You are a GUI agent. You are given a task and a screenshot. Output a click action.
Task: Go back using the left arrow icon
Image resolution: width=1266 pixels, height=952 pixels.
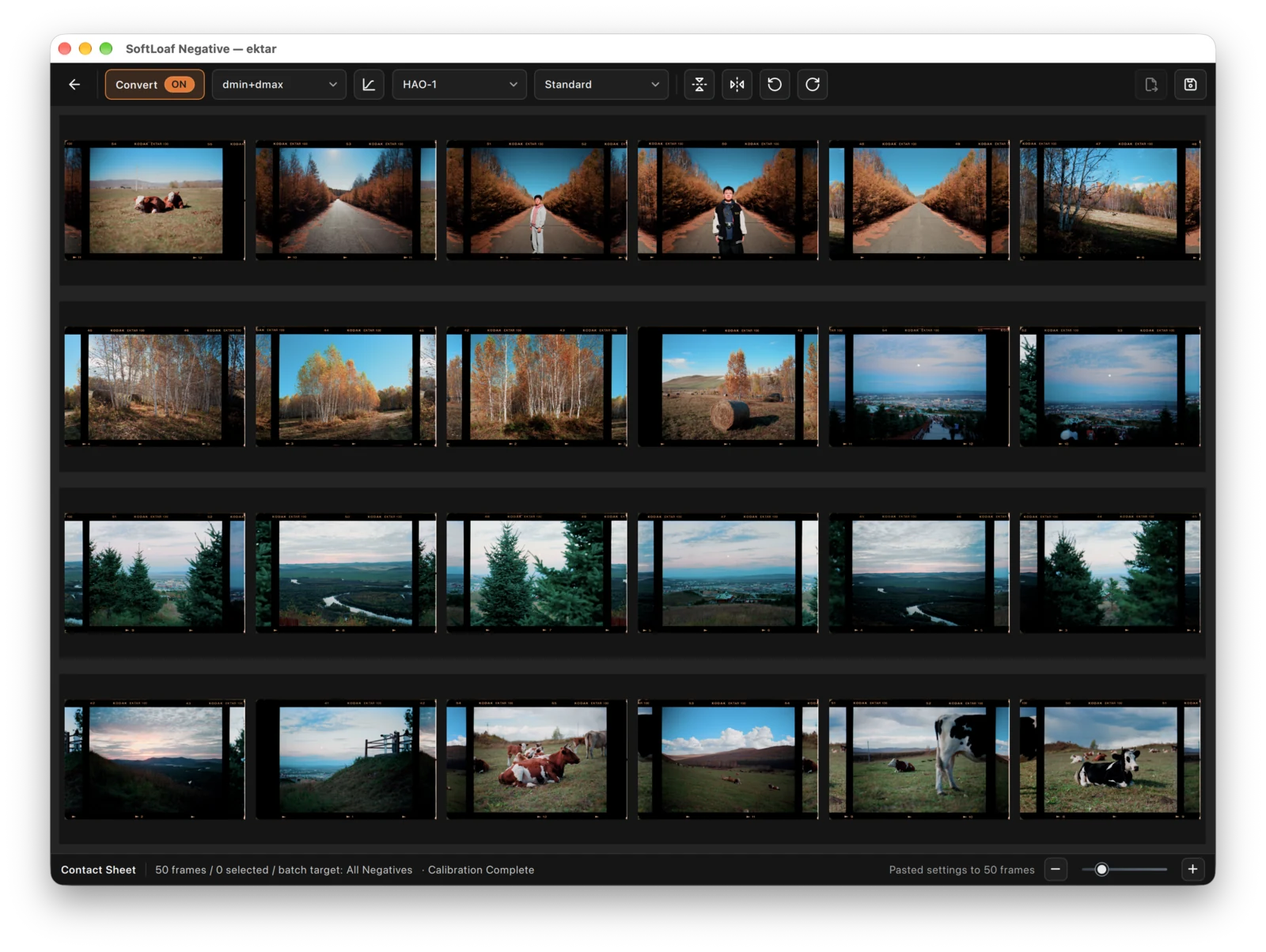[x=74, y=85]
